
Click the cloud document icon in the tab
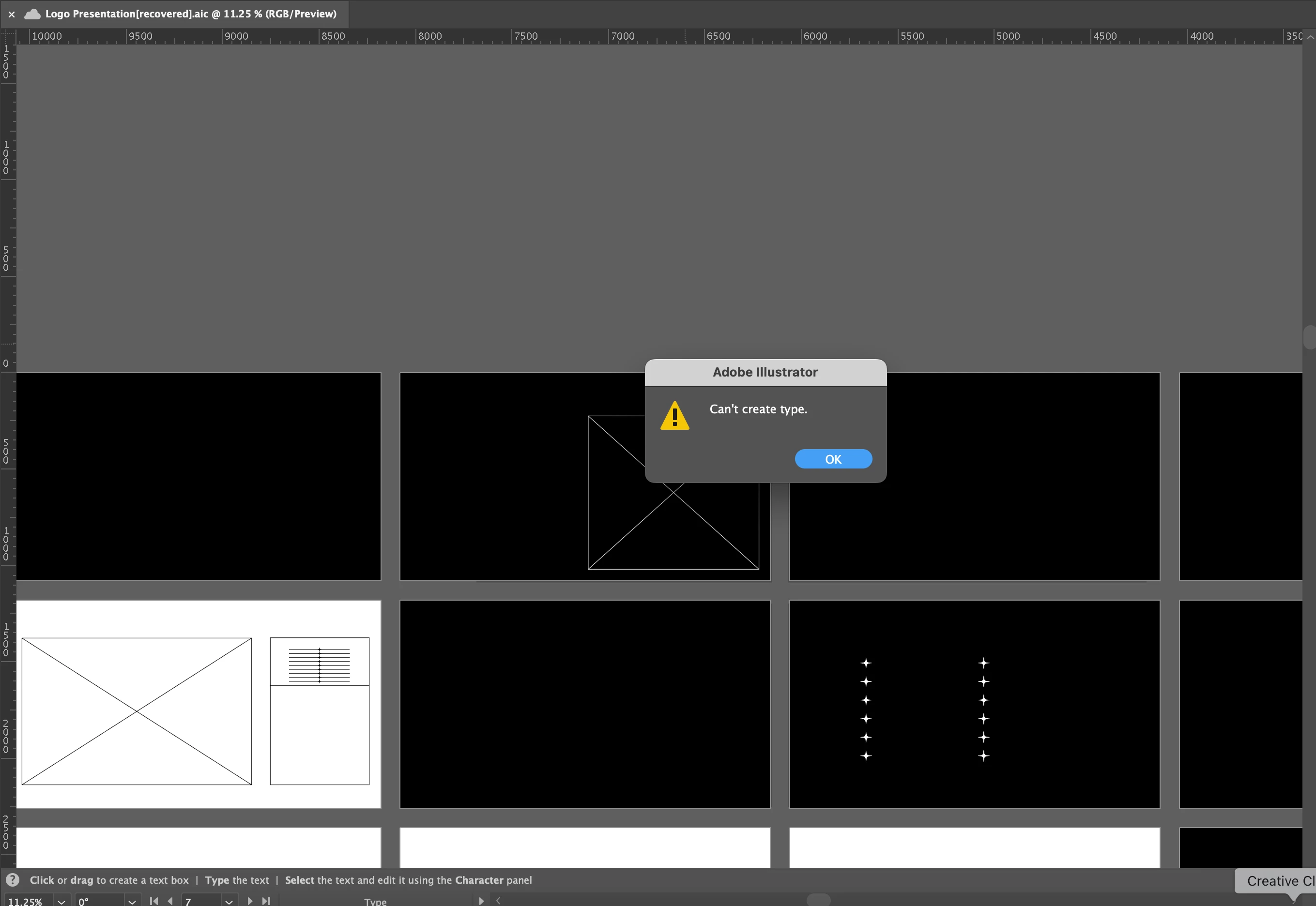pyautogui.click(x=32, y=14)
